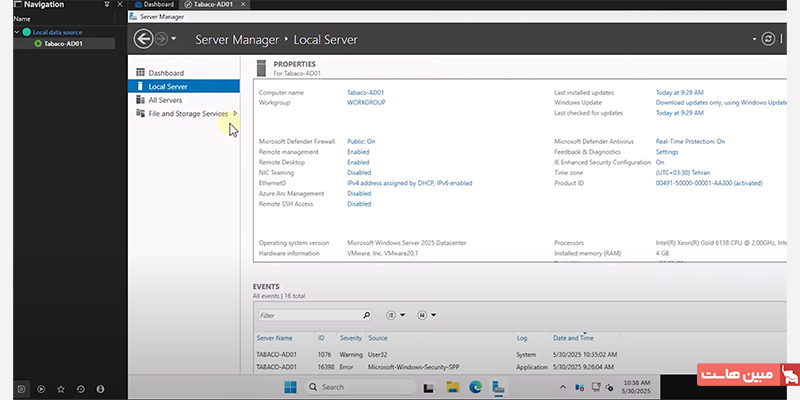Show hidden system tray icons
This screenshot has width=800, height=400.
(563, 387)
